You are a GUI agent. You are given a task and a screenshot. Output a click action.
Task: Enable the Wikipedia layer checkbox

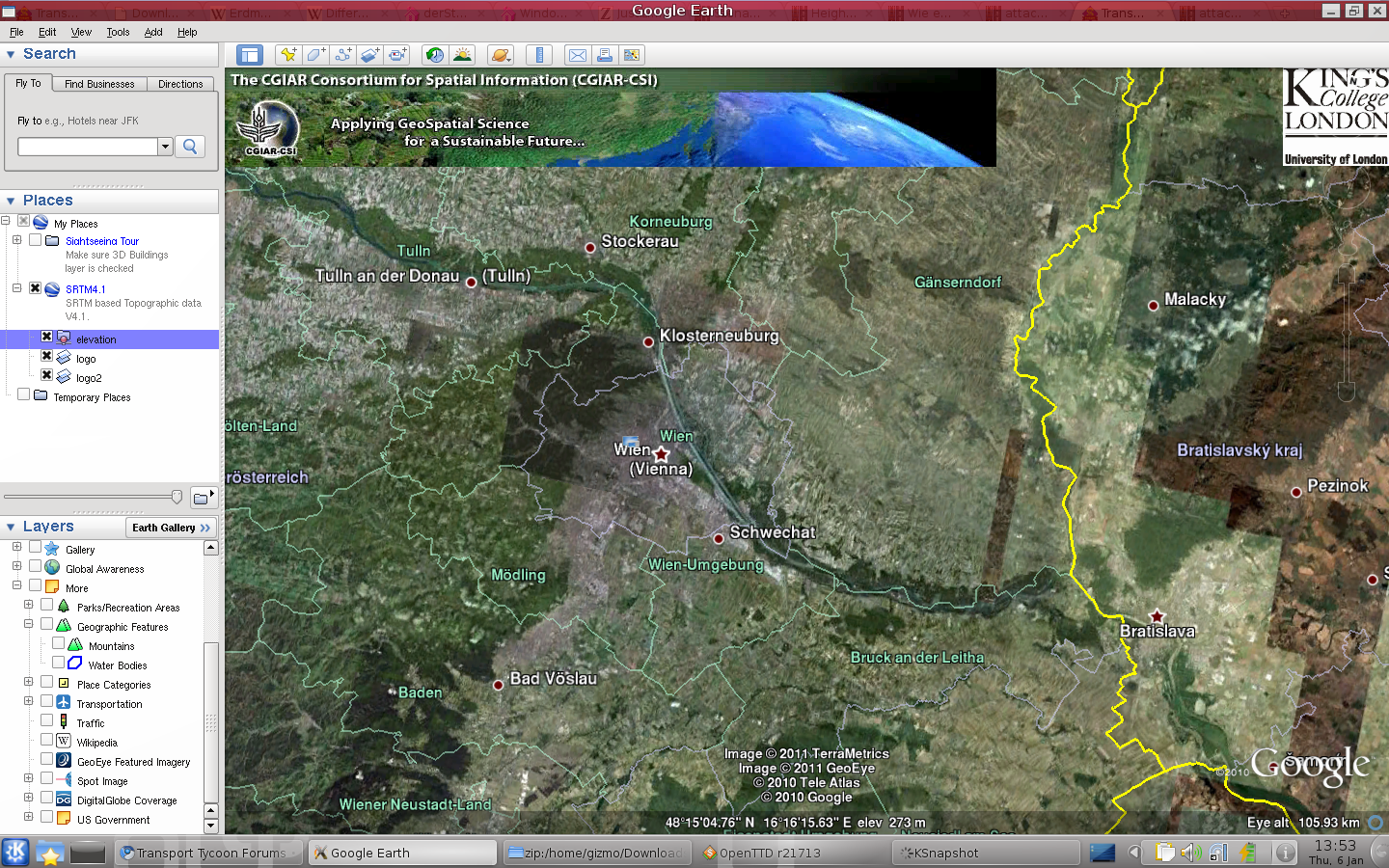click(x=46, y=741)
